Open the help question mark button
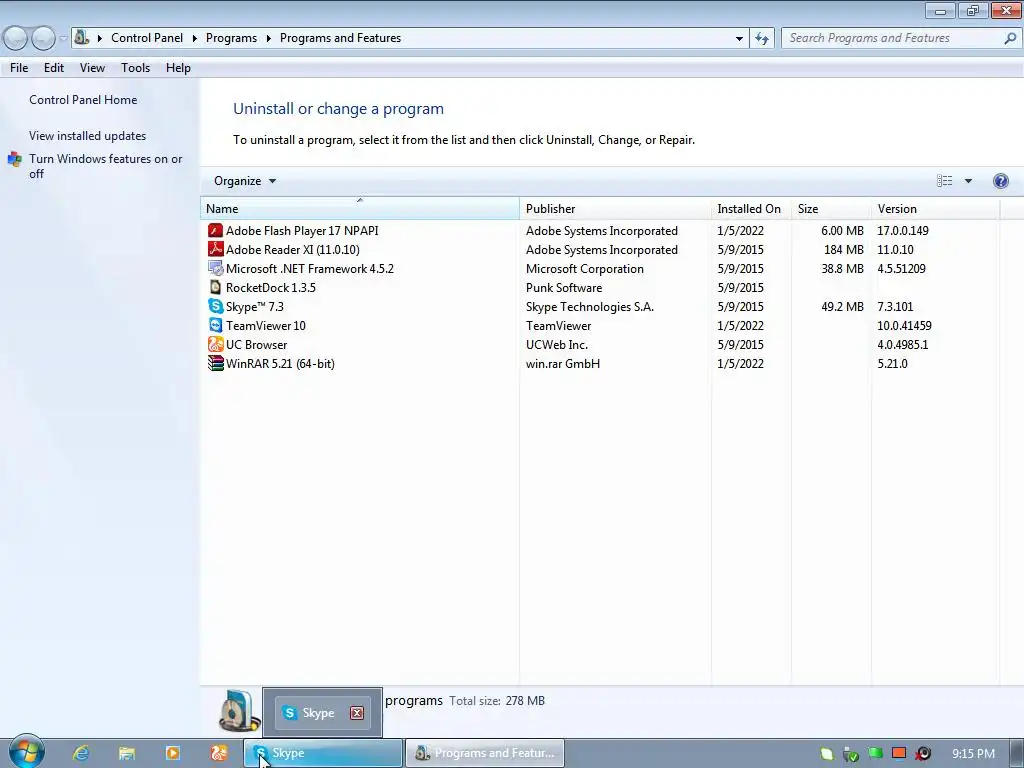 point(1000,181)
